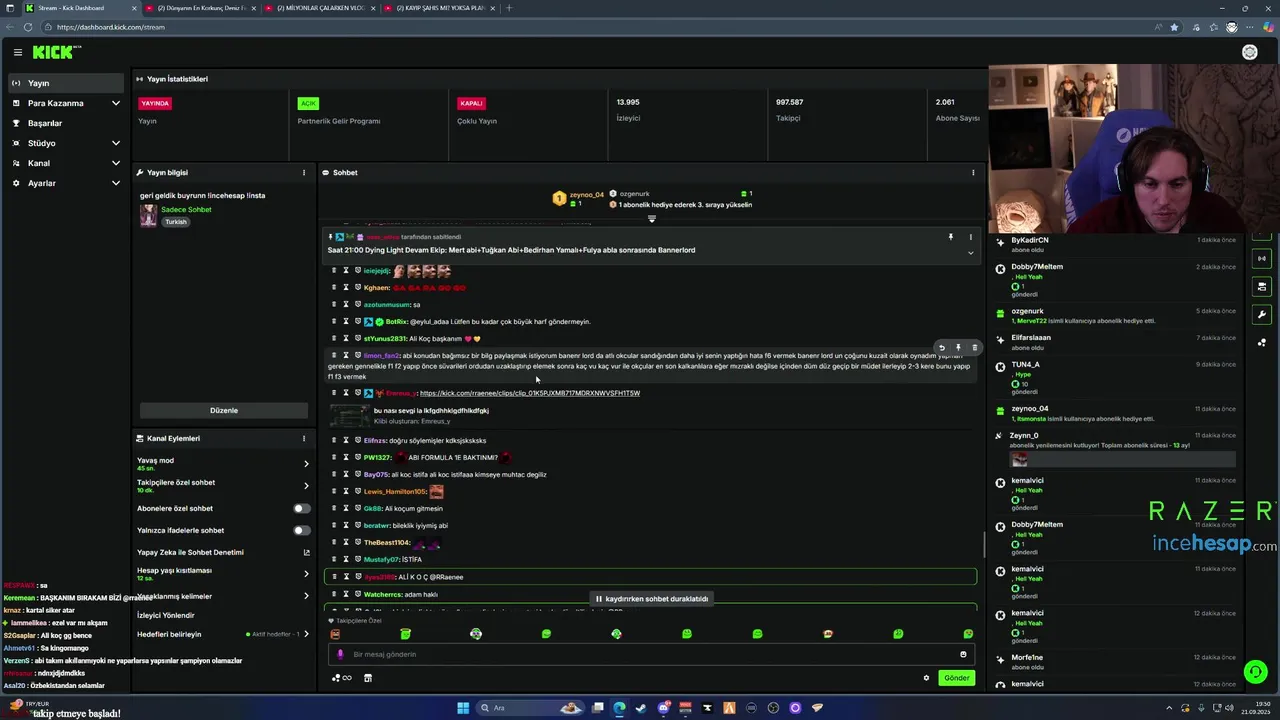Click the camera layout icon in right toolbar
The width and height of the screenshot is (1280, 720).
pyautogui.click(x=1262, y=286)
